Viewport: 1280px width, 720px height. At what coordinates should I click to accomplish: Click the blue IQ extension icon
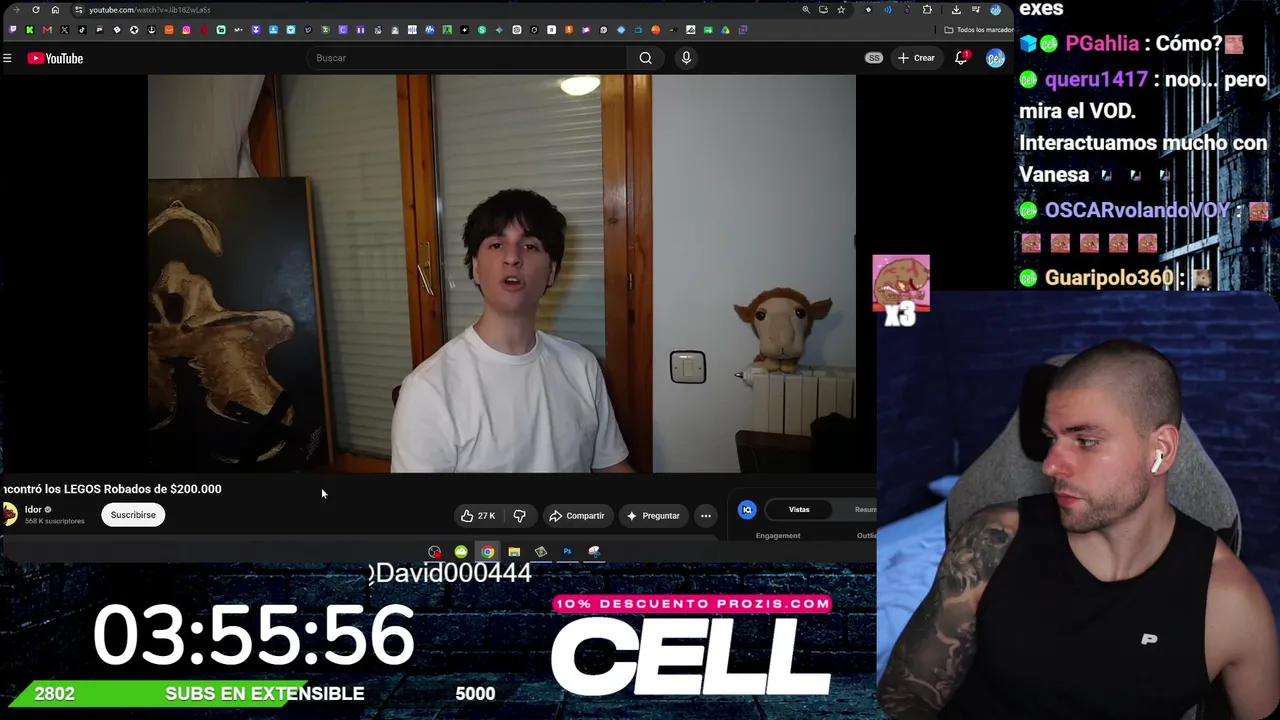[747, 510]
